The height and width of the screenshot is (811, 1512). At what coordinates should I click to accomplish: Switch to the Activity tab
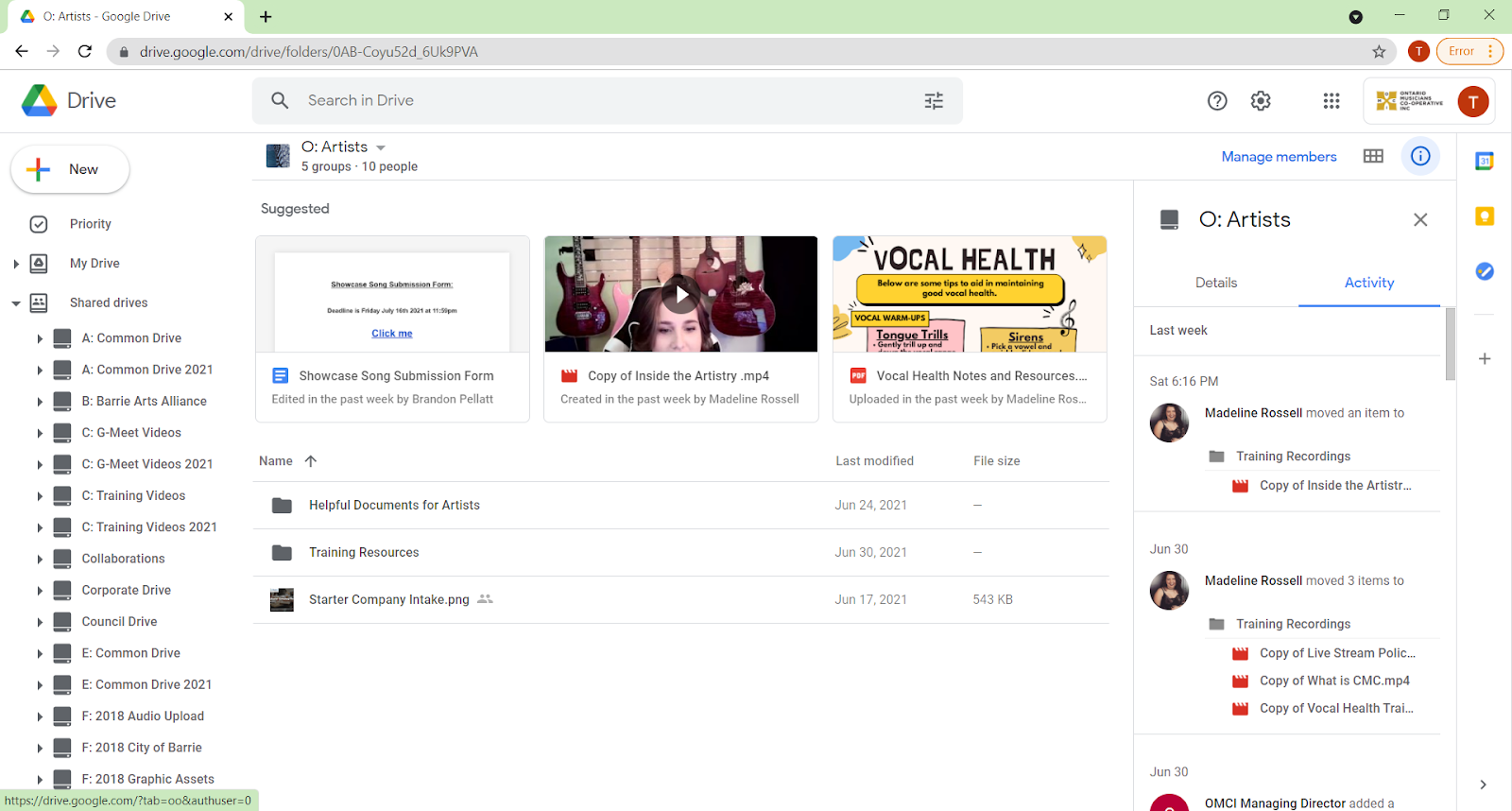[x=1369, y=283]
